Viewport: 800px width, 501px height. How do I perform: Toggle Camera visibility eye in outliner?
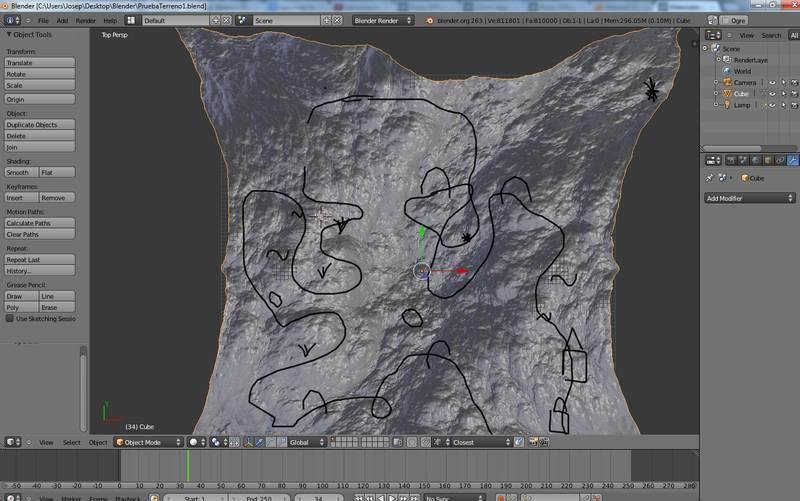click(772, 82)
